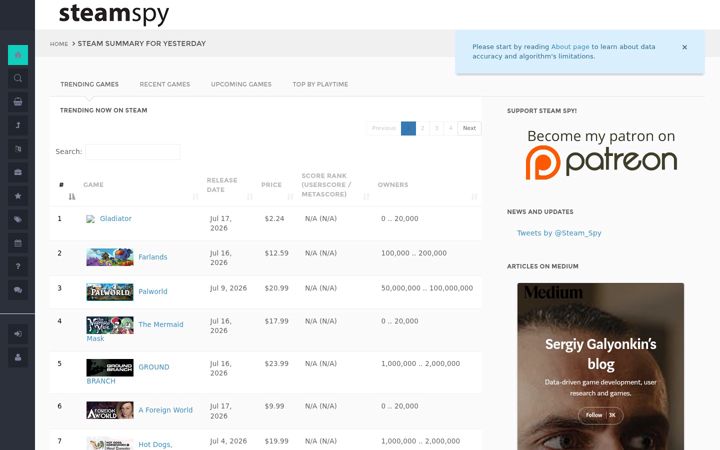This screenshot has width=720, height=450.
Task: Switch to the Top by Playtime tab
Action: pos(321,84)
